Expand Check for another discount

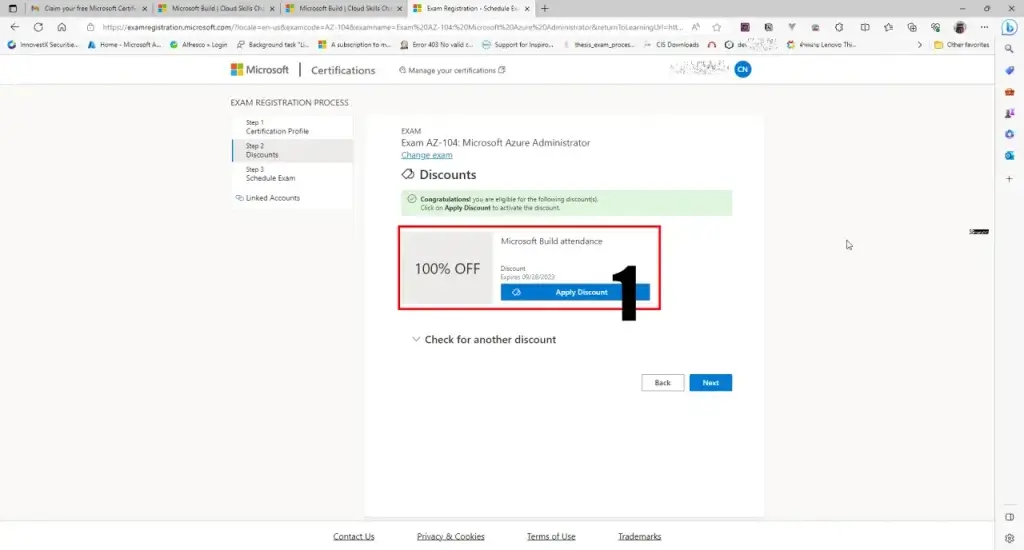(x=484, y=340)
